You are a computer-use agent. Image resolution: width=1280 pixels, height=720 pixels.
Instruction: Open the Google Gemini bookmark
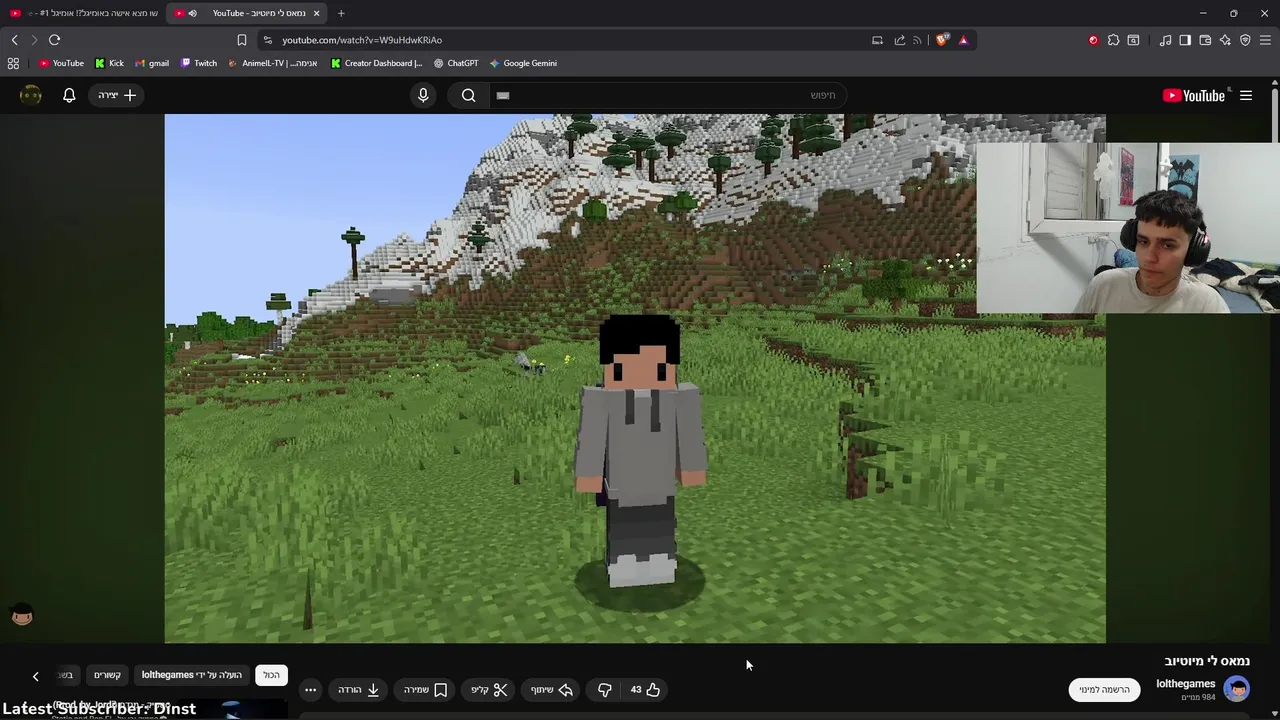pyautogui.click(x=523, y=63)
